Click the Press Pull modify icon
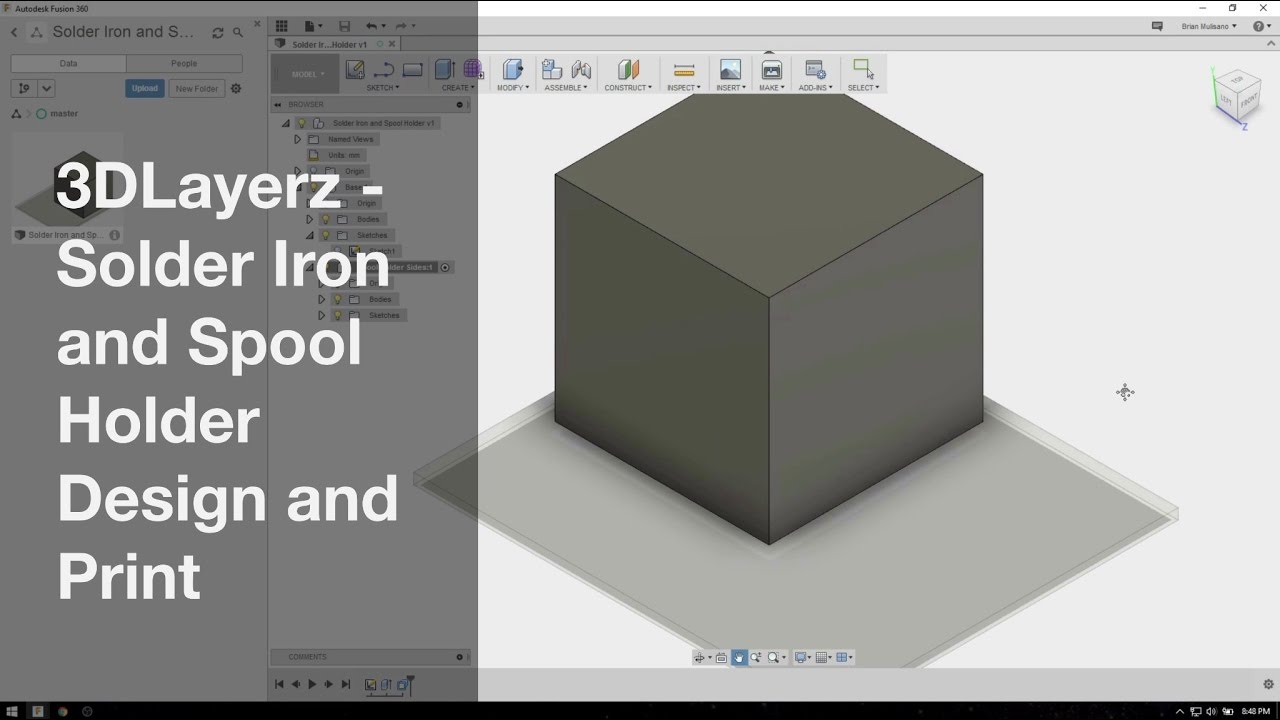This screenshot has height=720, width=1280. (x=513, y=69)
